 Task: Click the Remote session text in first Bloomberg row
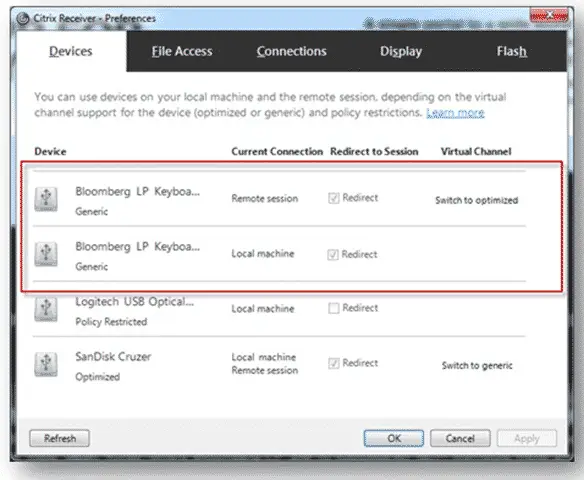pos(264,198)
